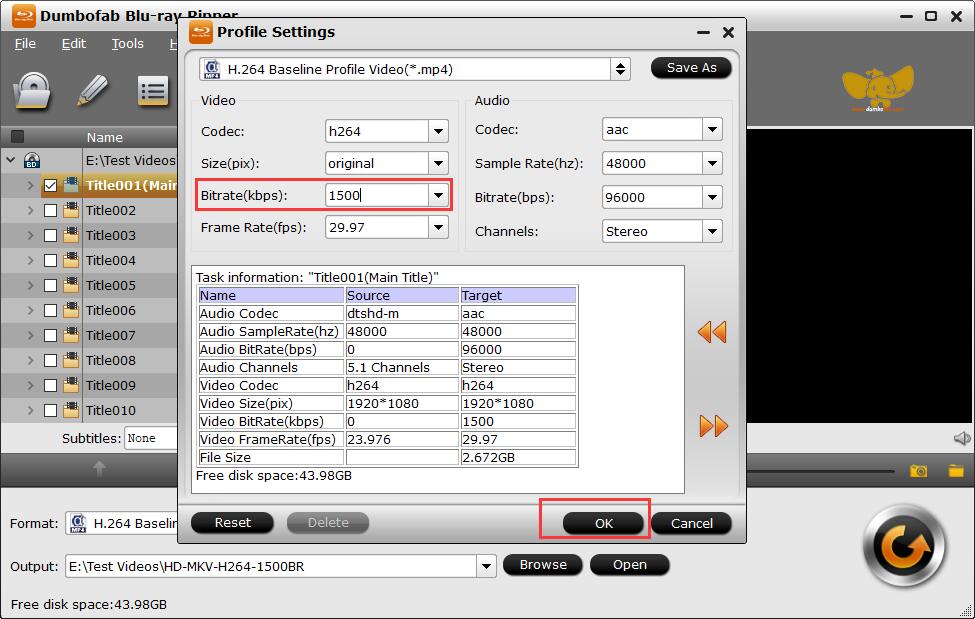Screen dimensions: 975x619
Task: Open the Frame Rate(fps) dropdown
Action: (x=438, y=228)
